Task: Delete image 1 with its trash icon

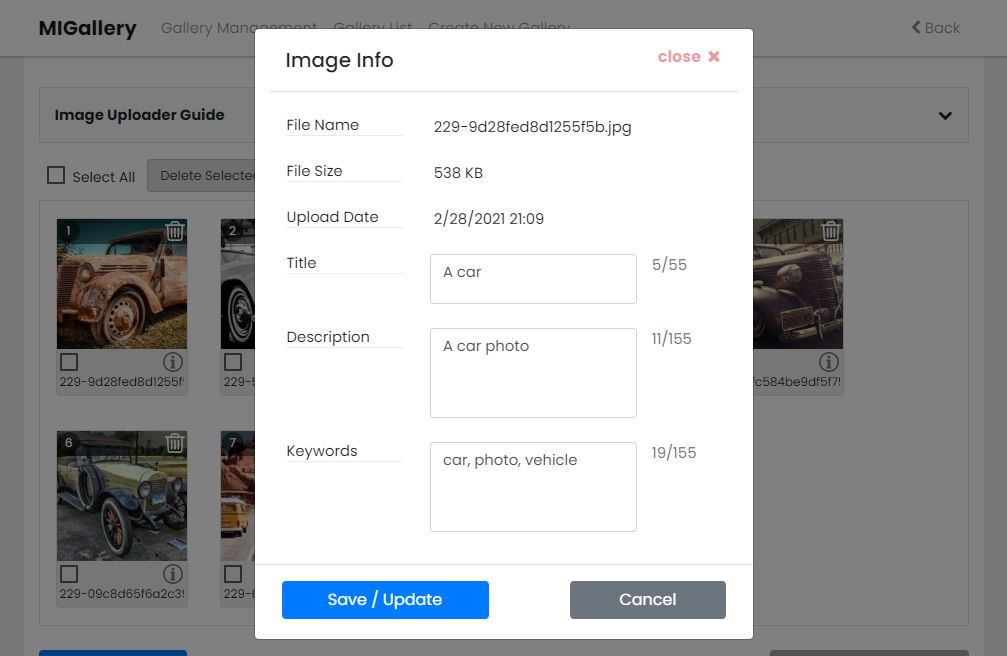Action: coord(175,231)
